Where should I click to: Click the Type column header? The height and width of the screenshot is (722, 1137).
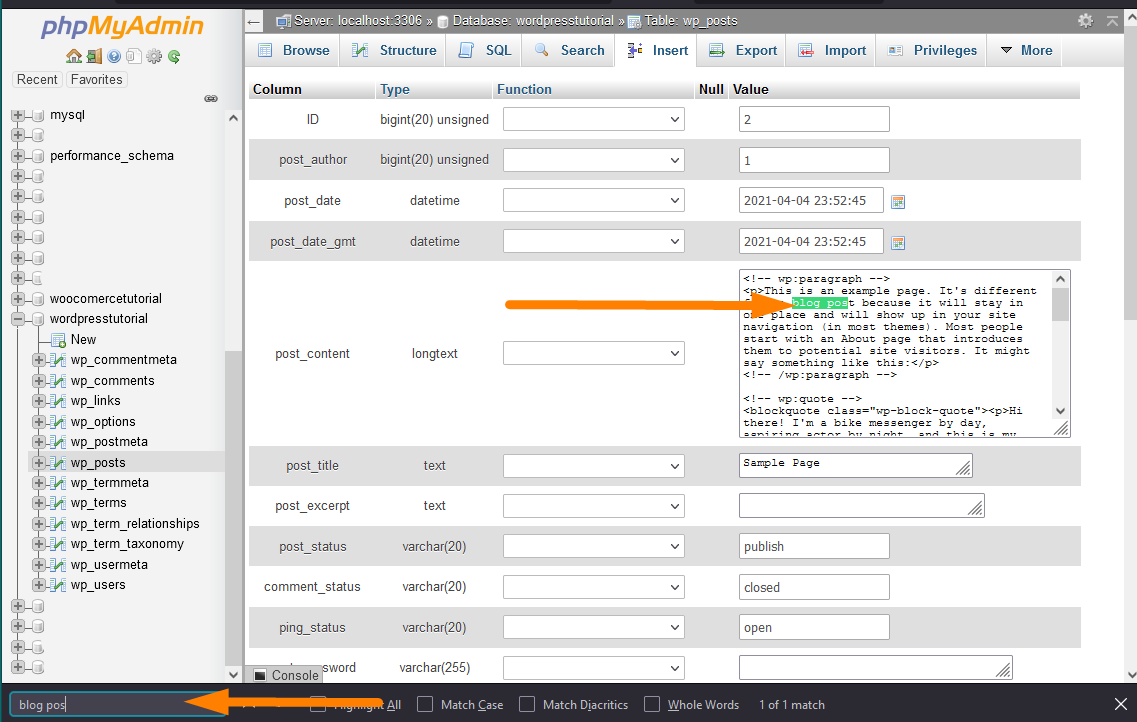pyautogui.click(x=395, y=89)
